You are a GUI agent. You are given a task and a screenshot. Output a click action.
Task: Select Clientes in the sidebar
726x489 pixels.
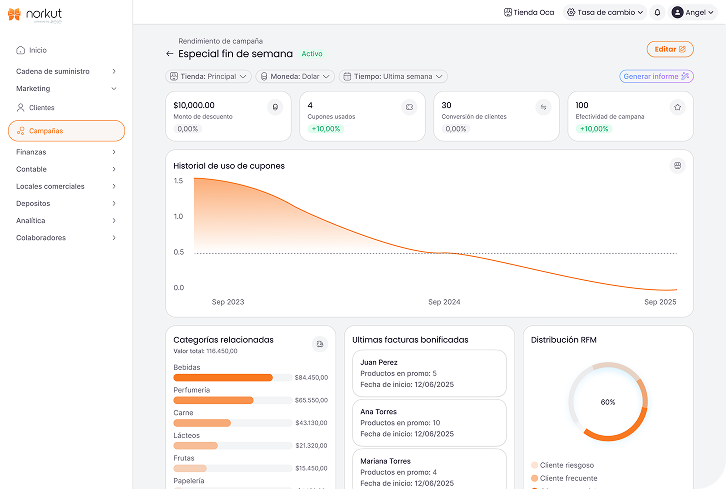tap(41, 107)
